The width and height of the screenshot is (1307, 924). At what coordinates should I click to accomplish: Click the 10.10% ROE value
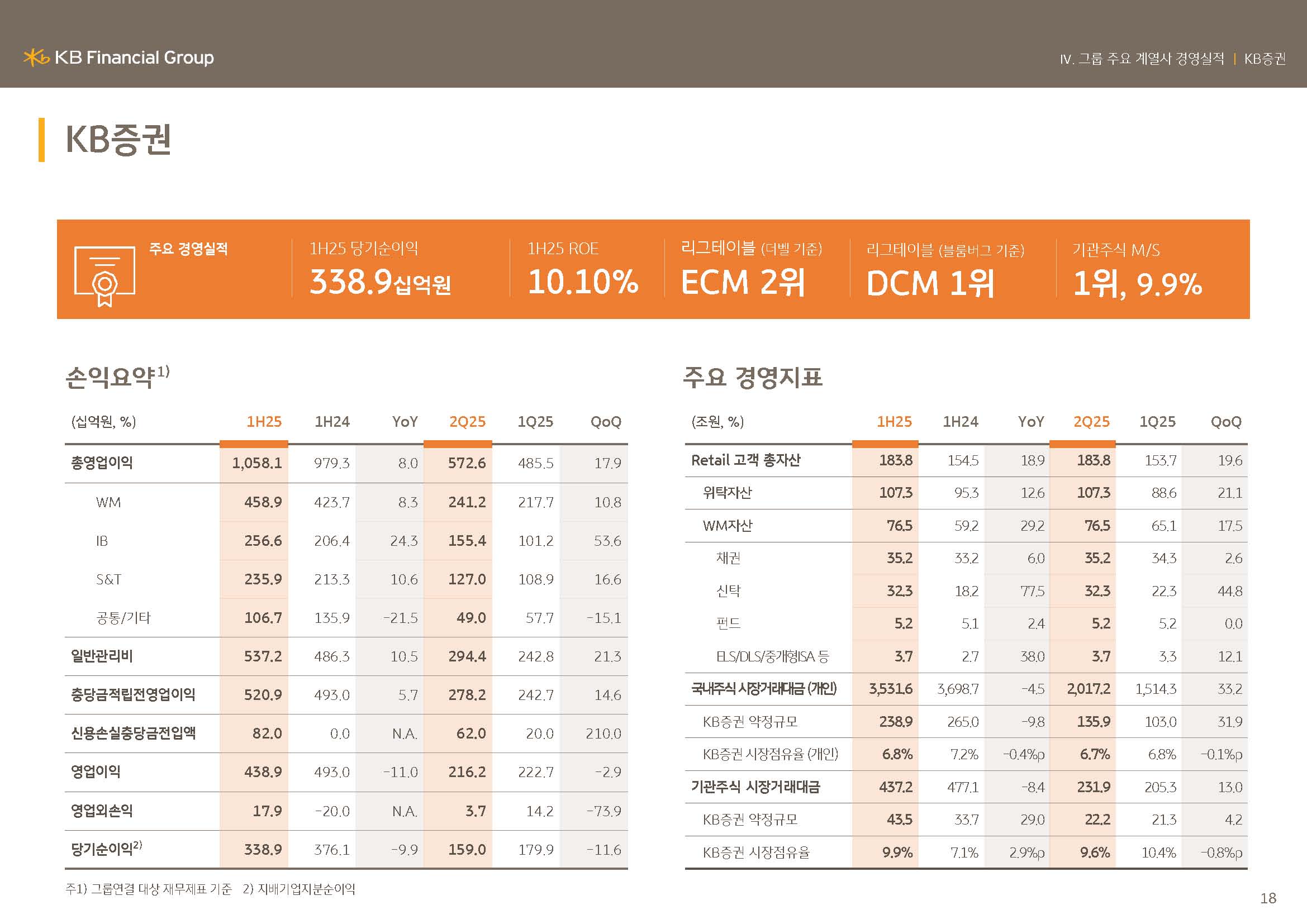pos(583,282)
